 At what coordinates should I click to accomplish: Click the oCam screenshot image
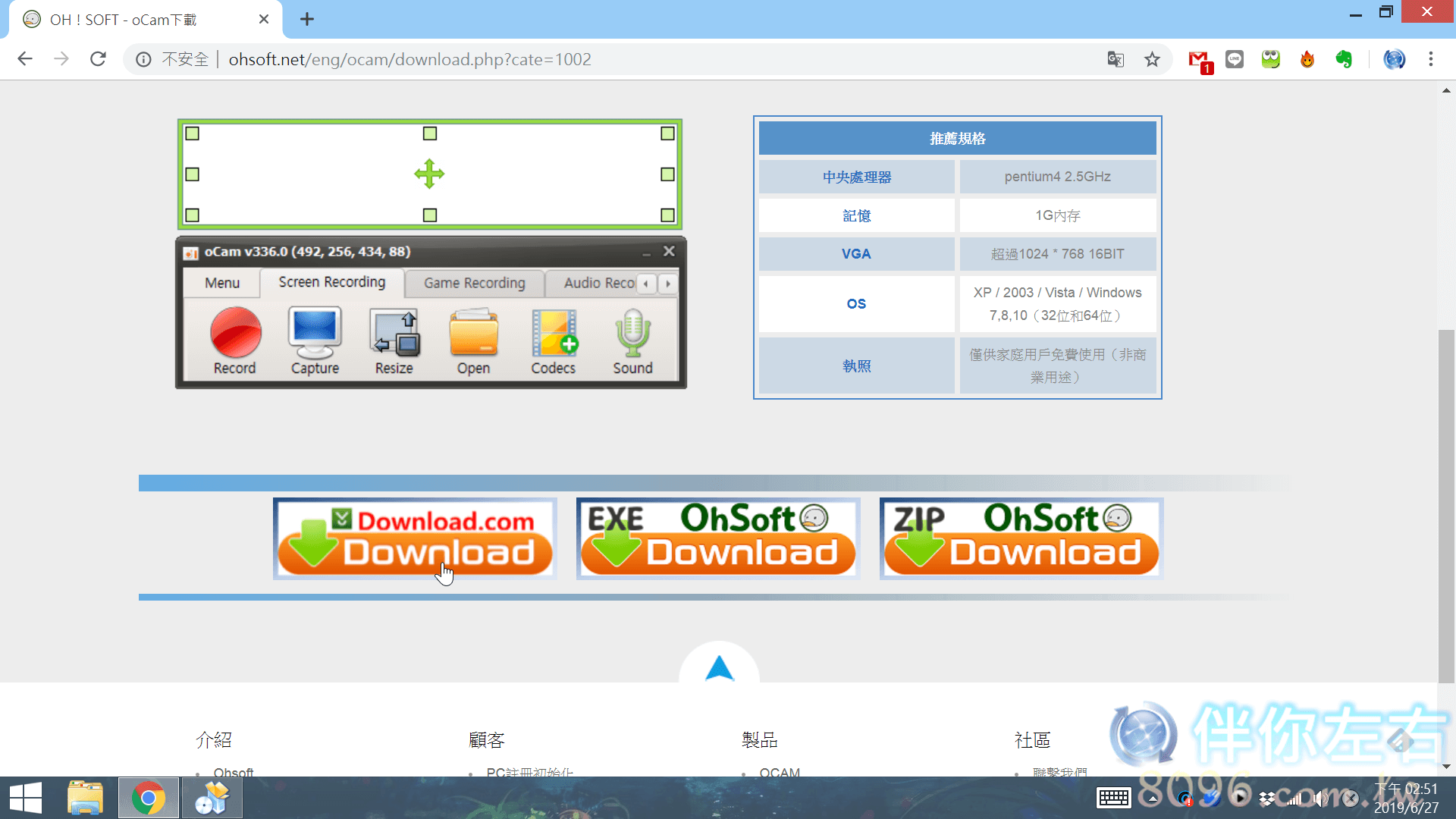coord(431,254)
